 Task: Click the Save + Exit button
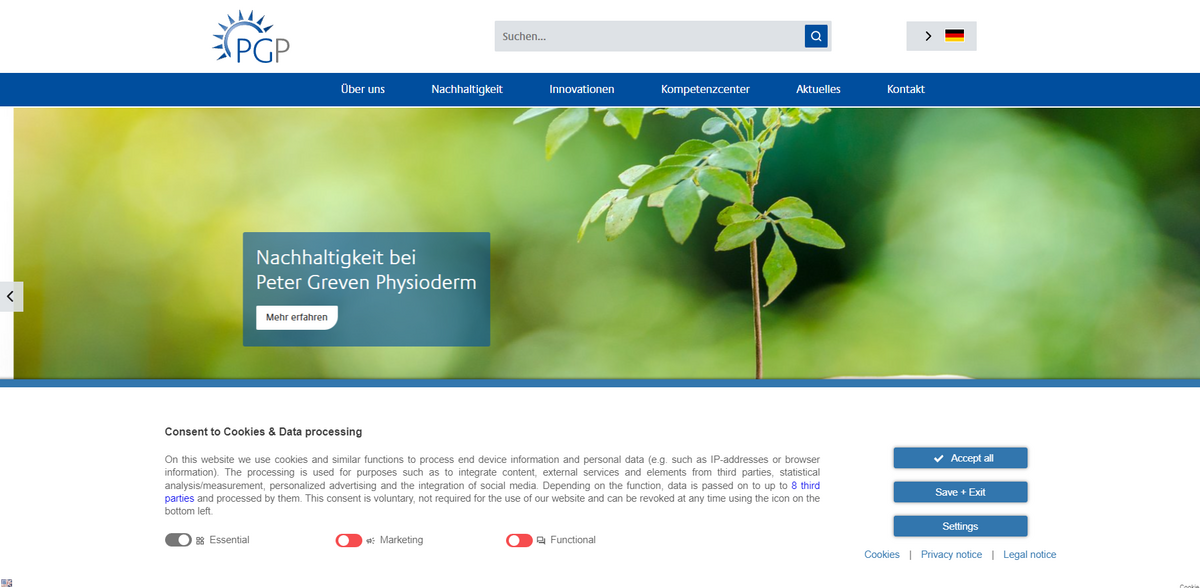(x=960, y=492)
